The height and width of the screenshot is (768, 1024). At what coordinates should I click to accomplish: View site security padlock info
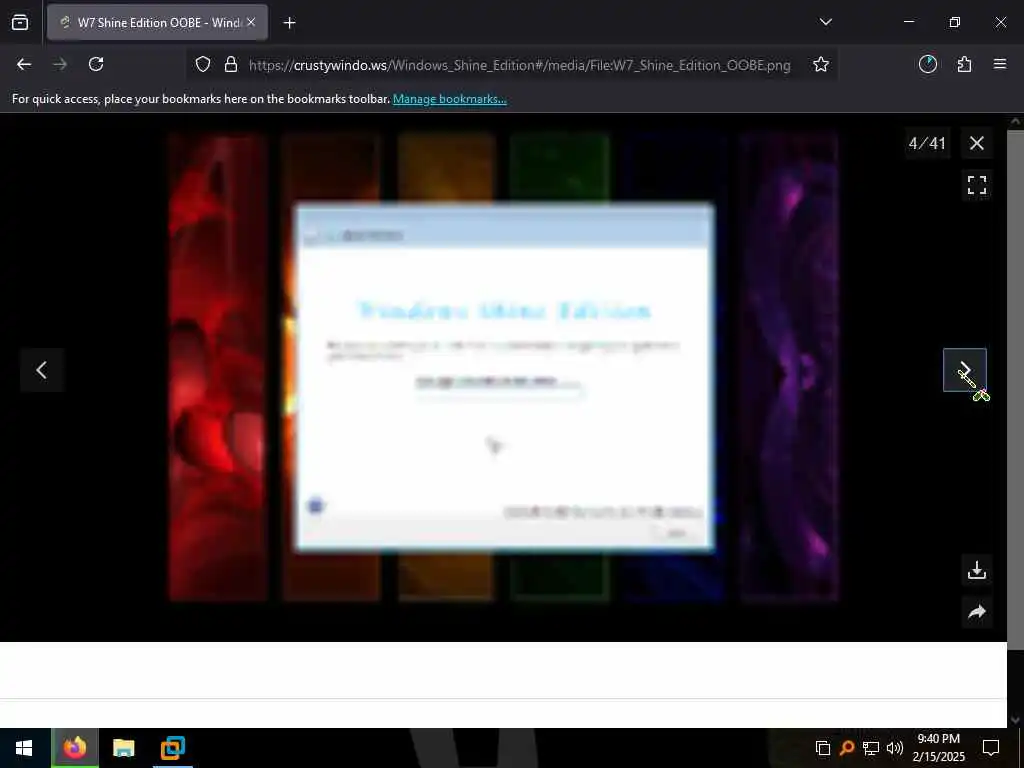click(x=231, y=65)
